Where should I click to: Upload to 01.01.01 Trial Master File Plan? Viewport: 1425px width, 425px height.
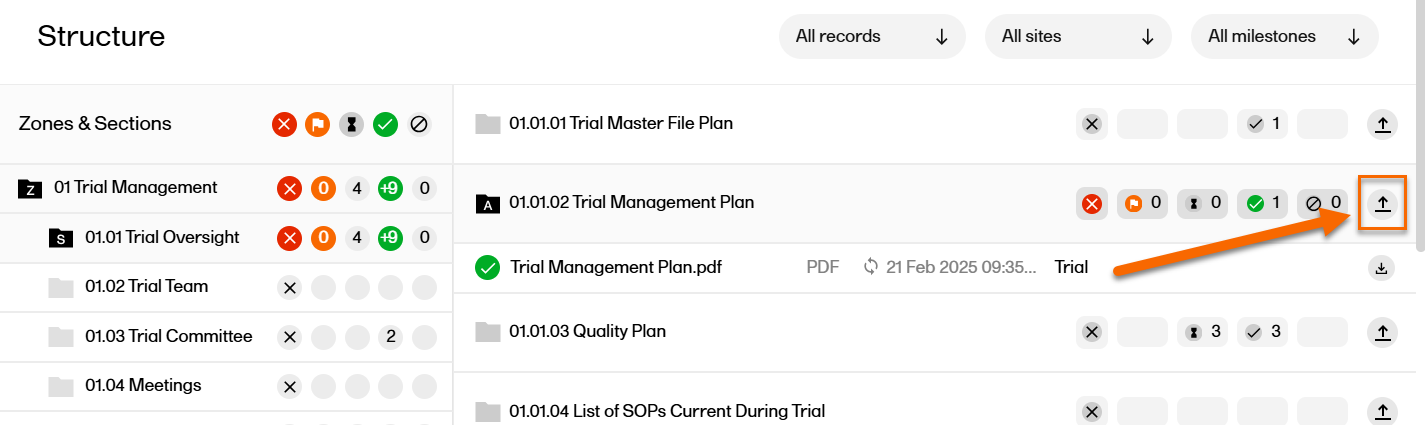click(x=1382, y=124)
